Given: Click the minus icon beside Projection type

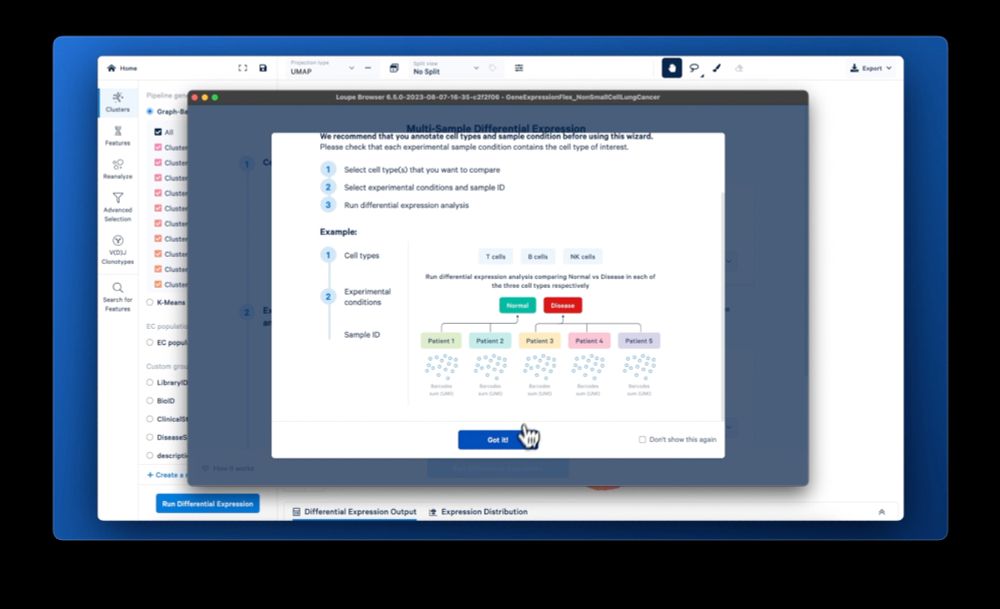Looking at the screenshot, I should [368, 68].
